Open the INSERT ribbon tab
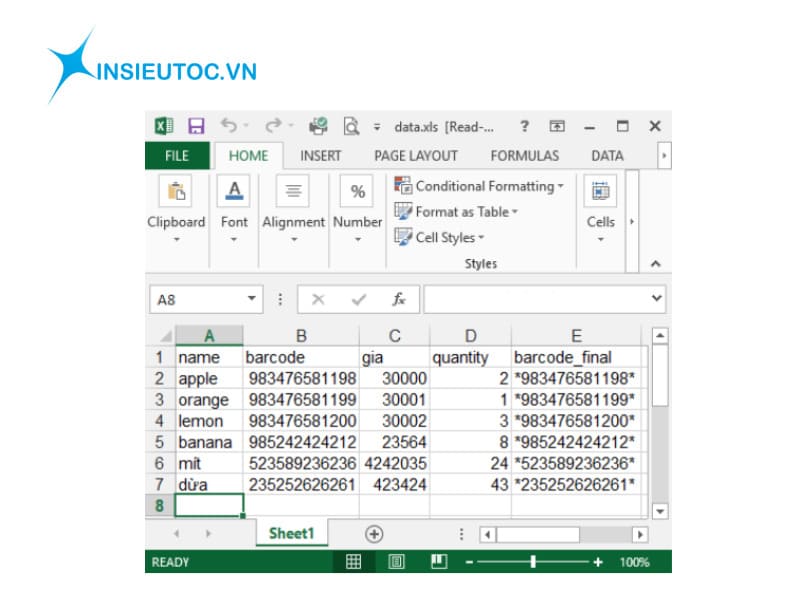Image resolution: width=800 pixels, height=600 pixels. pyautogui.click(x=320, y=156)
